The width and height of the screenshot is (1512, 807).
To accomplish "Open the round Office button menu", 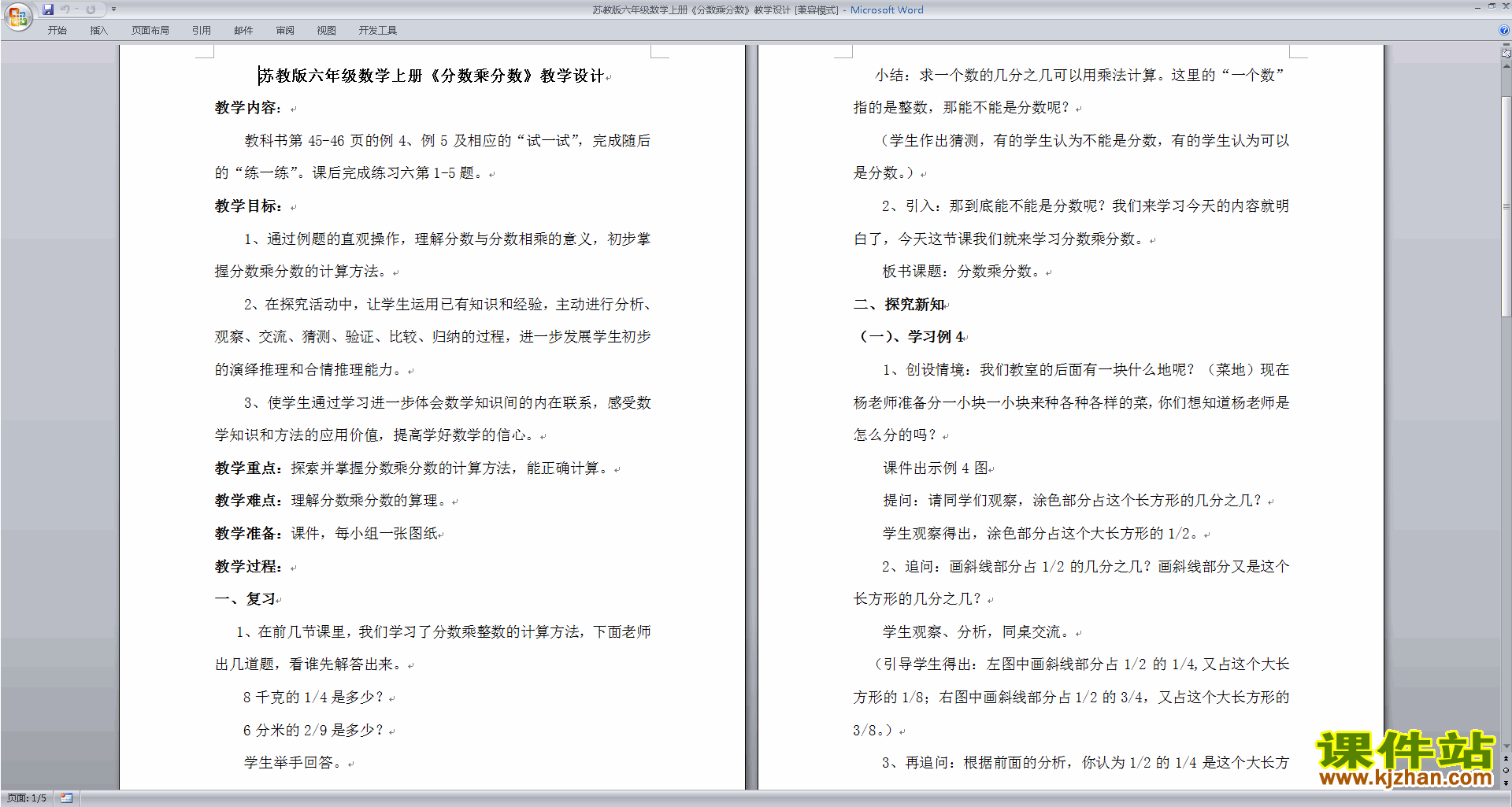I will coord(17,16).
